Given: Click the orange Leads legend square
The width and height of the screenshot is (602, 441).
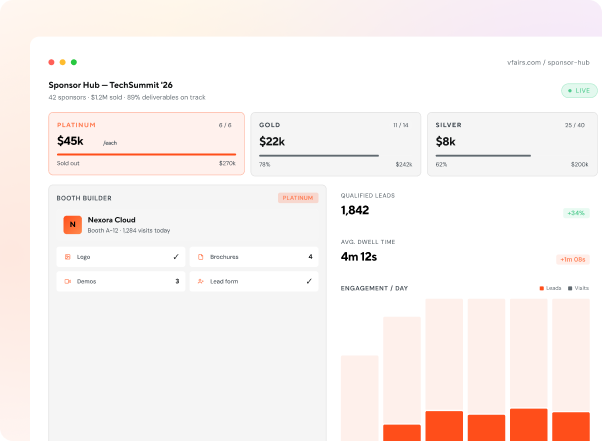Looking at the screenshot, I should coord(542,288).
